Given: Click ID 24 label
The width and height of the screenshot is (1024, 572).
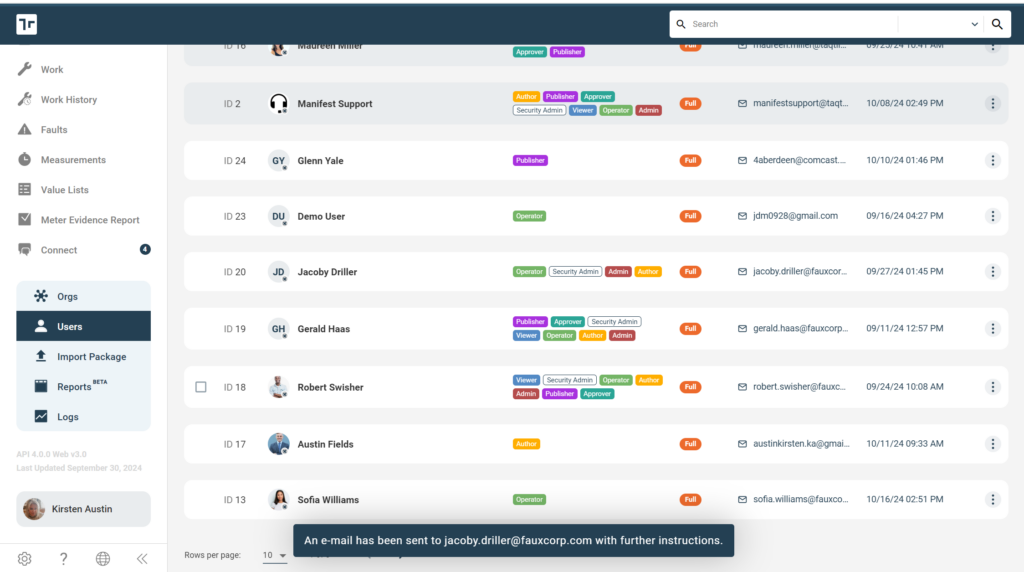Looking at the screenshot, I should [x=234, y=161].
